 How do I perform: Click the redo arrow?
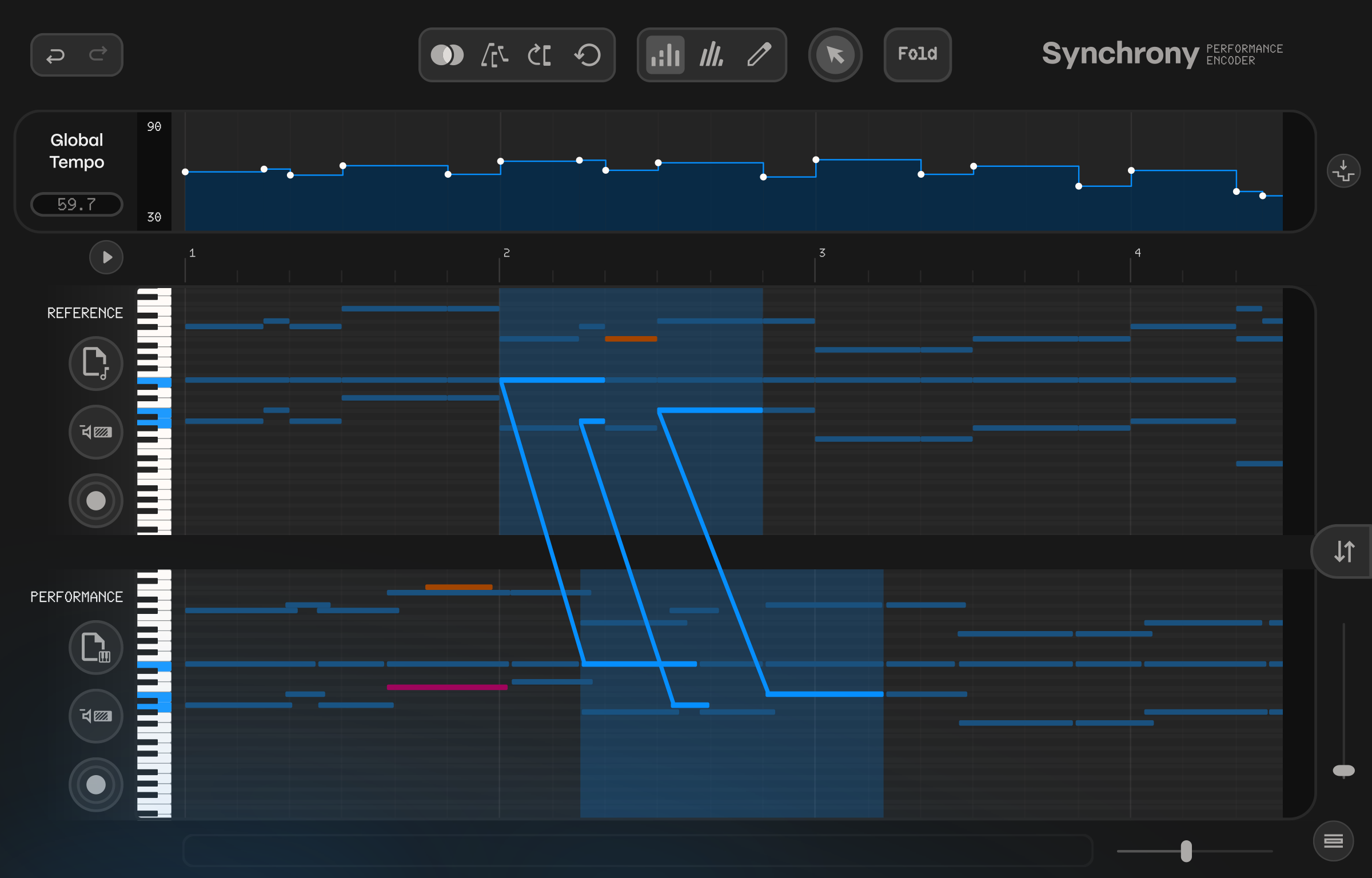[x=98, y=54]
